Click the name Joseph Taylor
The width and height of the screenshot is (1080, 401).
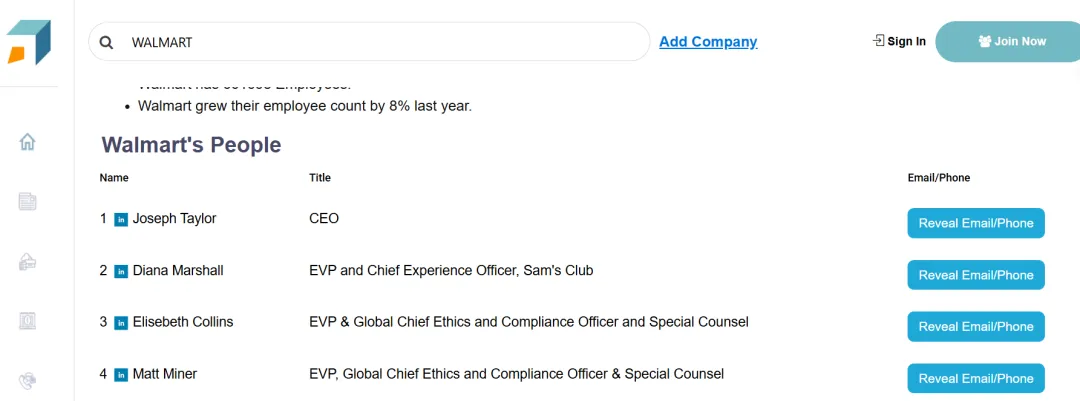pyautogui.click(x=174, y=219)
